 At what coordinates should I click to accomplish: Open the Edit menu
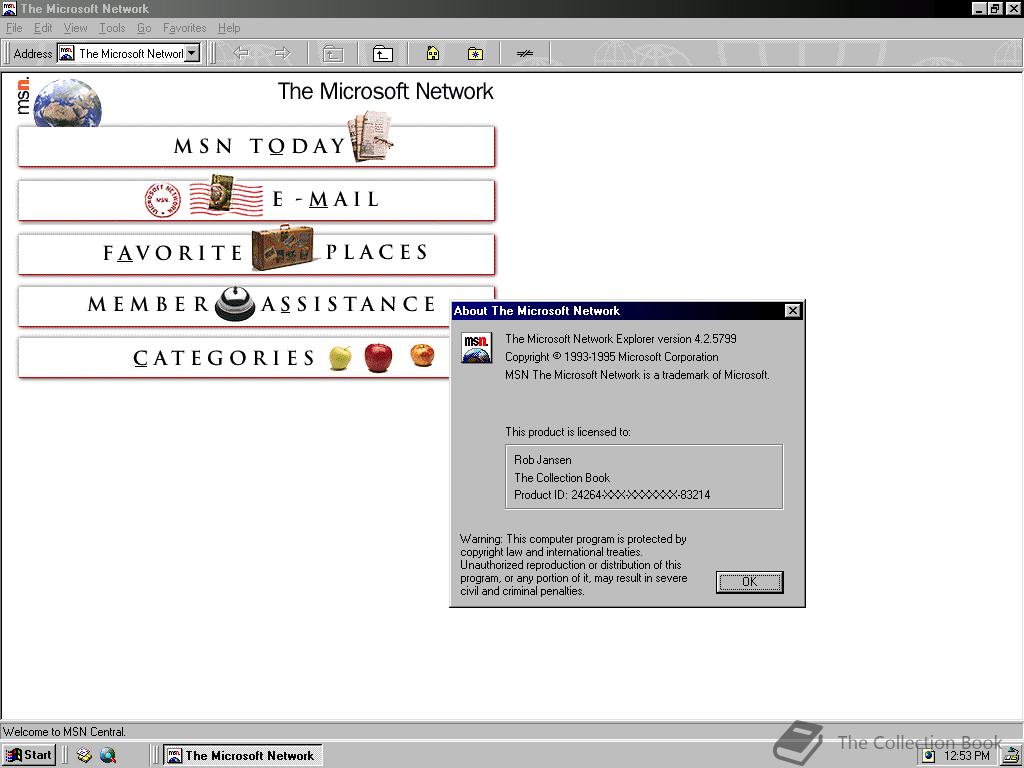pos(43,28)
